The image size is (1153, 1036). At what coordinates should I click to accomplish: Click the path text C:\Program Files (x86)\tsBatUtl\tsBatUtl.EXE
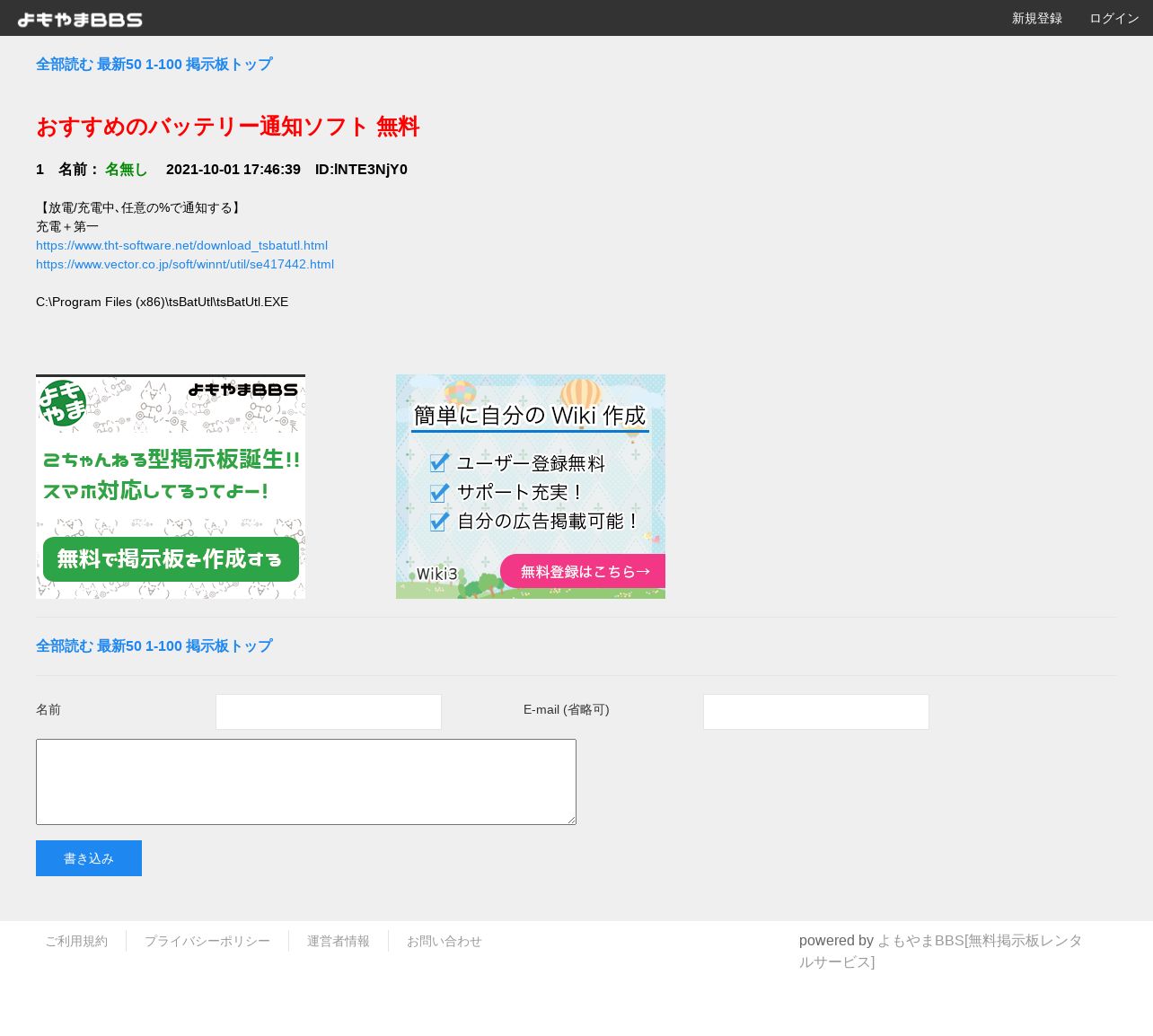(x=163, y=302)
